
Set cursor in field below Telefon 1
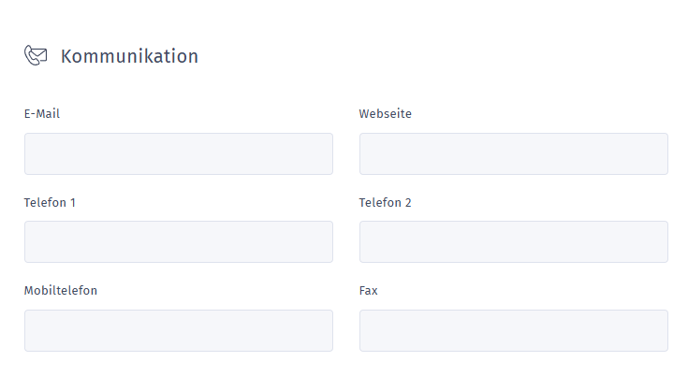click(x=179, y=242)
